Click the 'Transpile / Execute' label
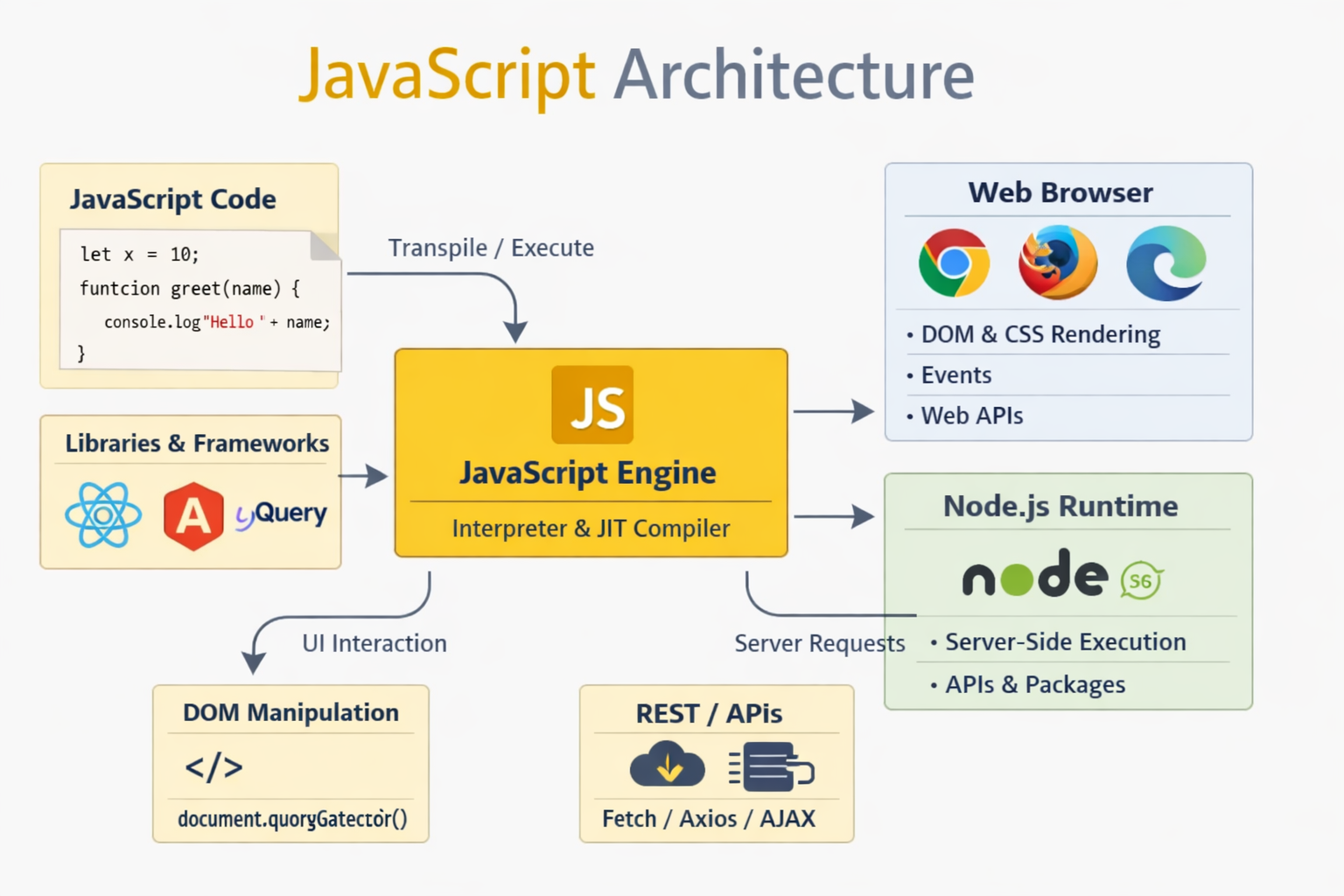Image resolution: width=1344 pixels, height=896 pixels. click(491, 248)
